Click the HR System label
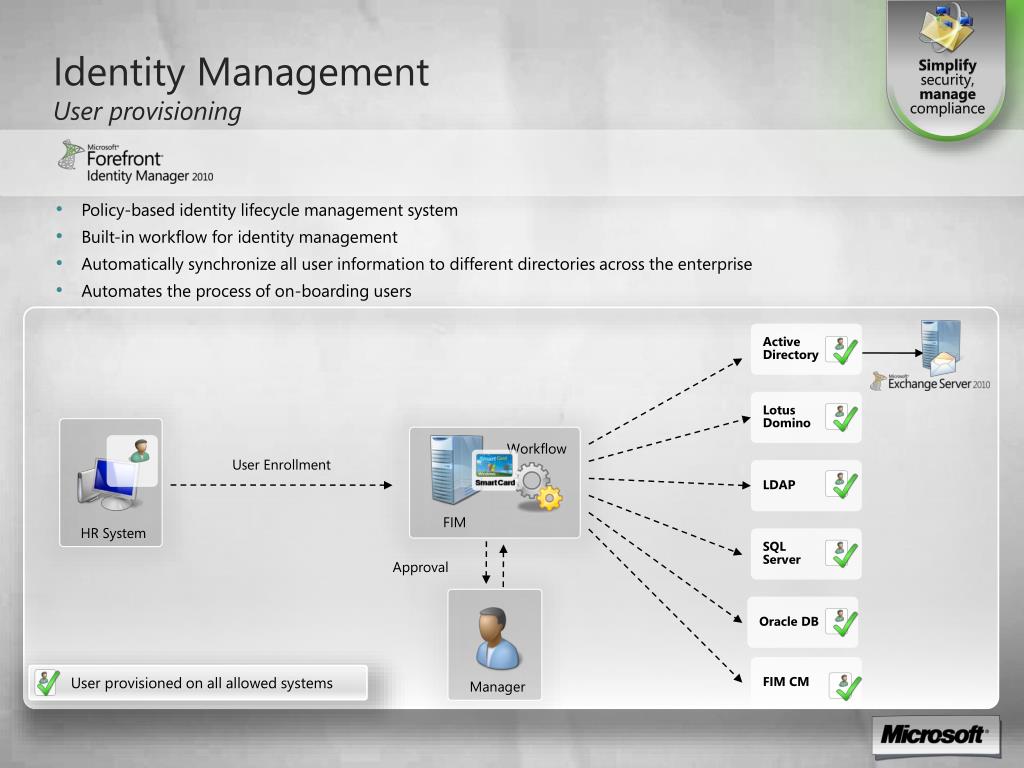 [x=113, y=533]
